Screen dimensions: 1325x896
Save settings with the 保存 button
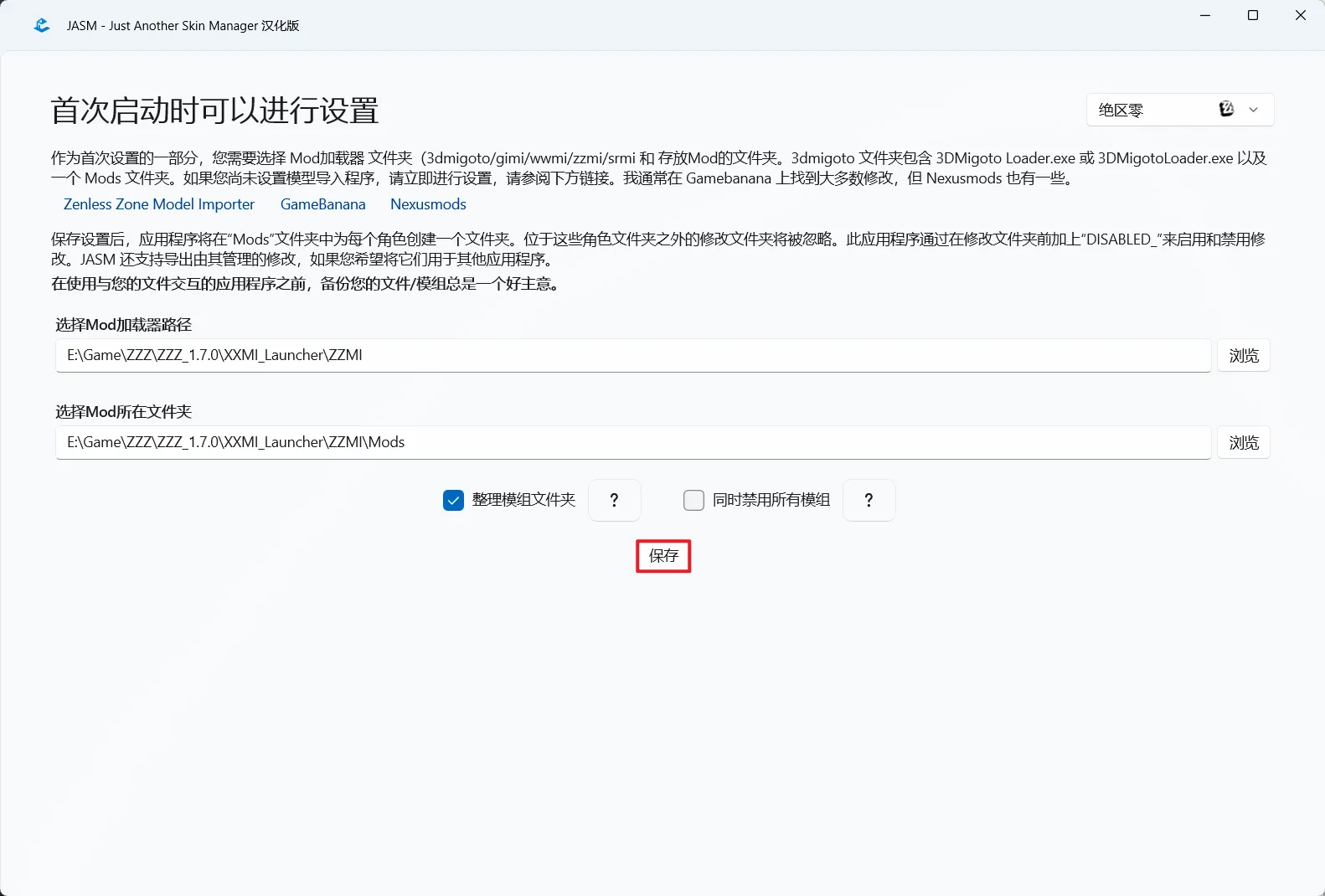click(x=663, y=556)
